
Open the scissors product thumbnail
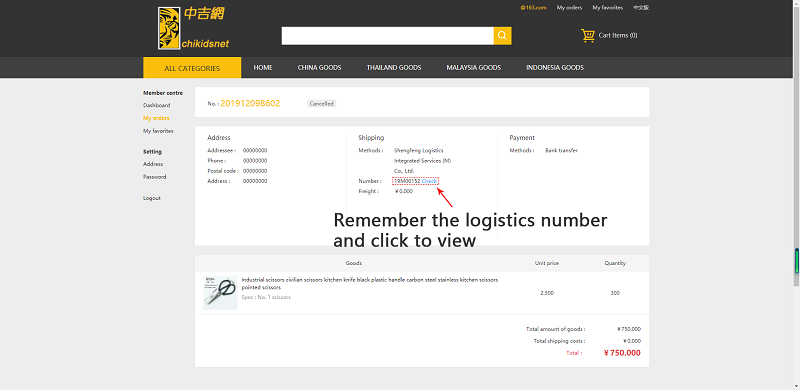pos(220,292)
